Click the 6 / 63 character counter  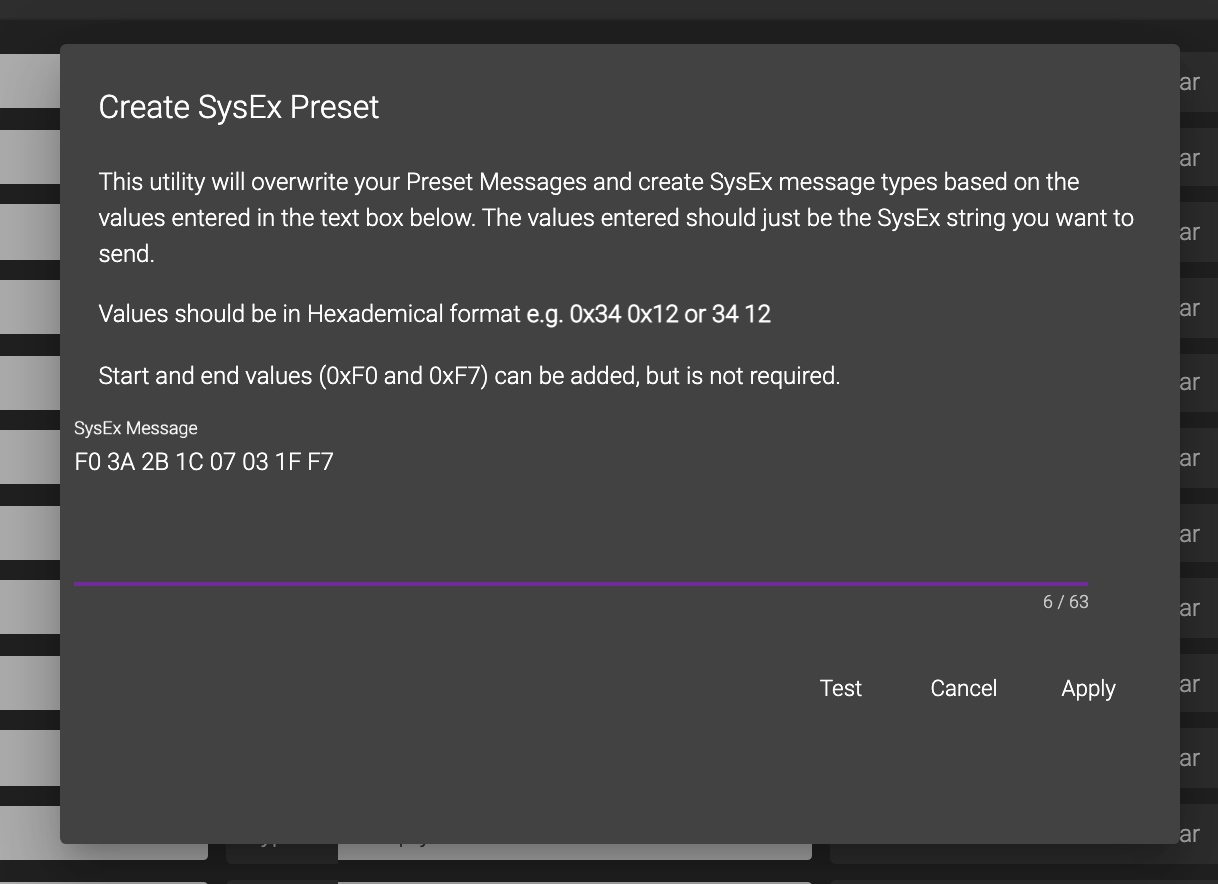point(1065,602)
